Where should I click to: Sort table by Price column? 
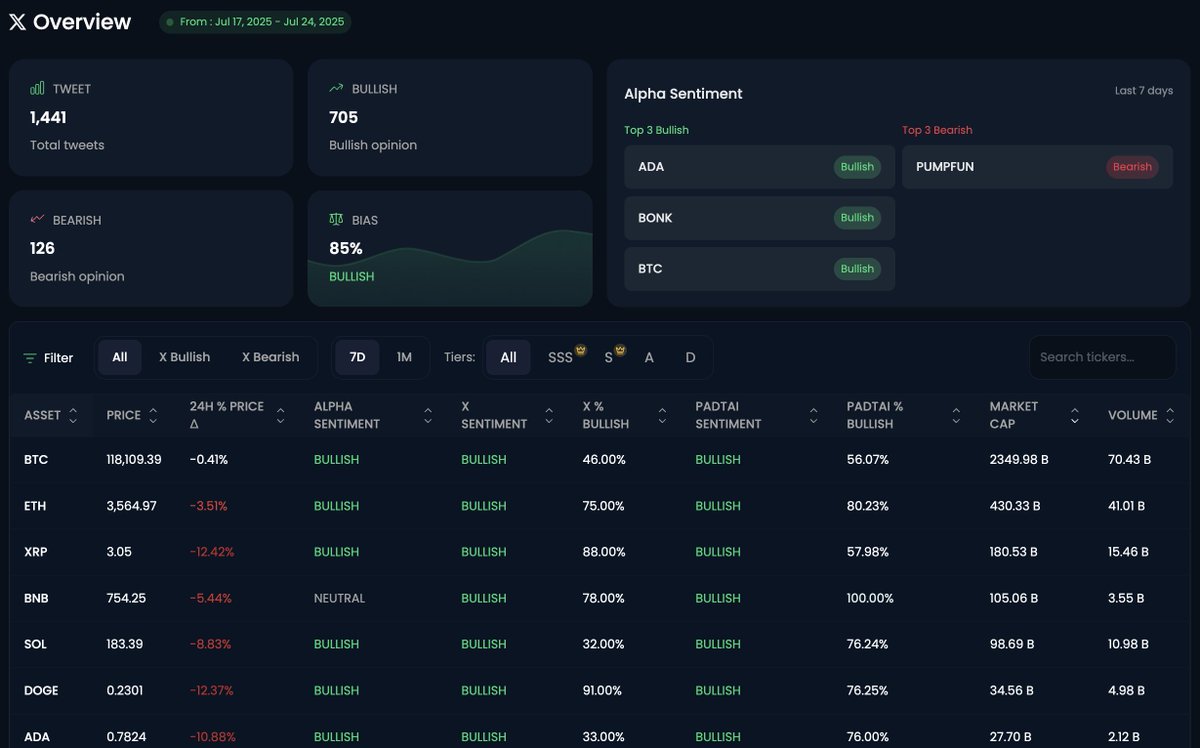coord(153,415)
